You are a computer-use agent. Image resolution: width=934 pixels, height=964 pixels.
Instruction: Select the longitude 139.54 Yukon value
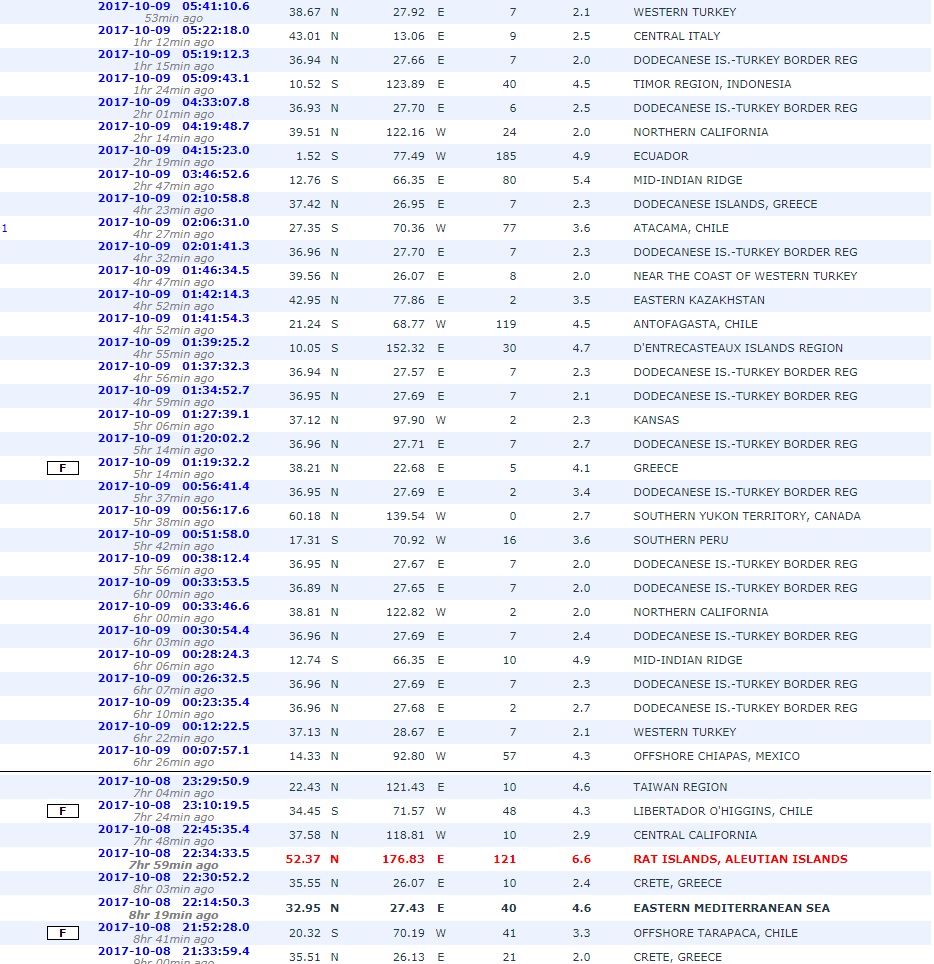click(x=405, y=516)
